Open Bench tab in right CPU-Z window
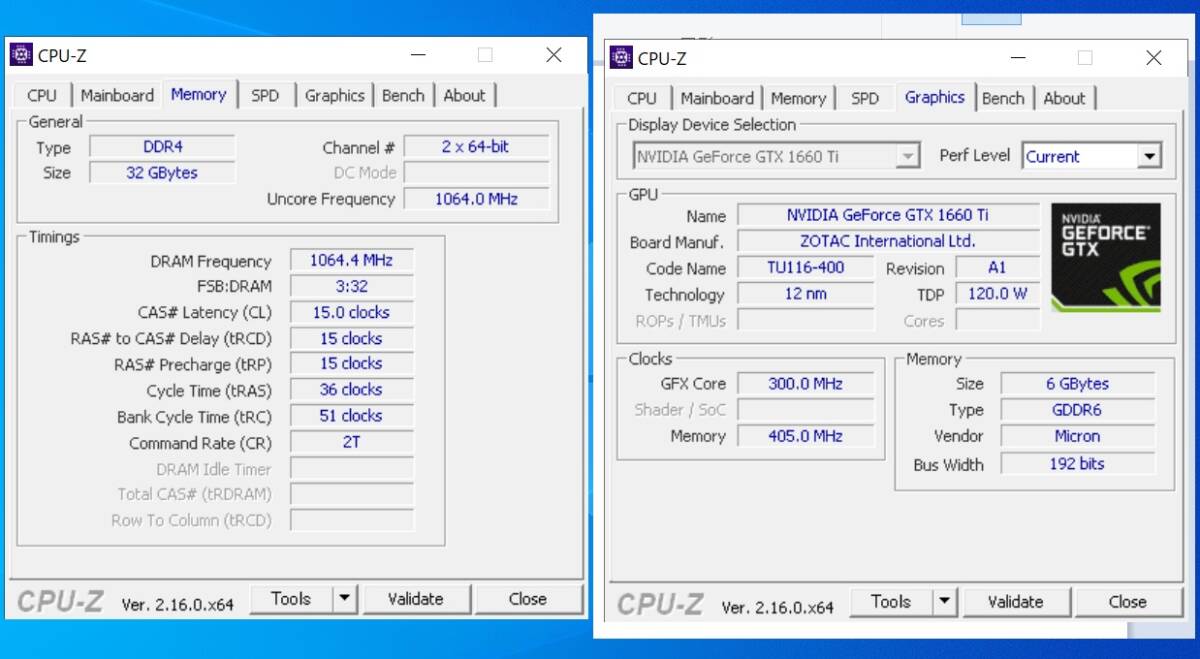This screenshot has height=659, width=1200. tap(1003, 99)
